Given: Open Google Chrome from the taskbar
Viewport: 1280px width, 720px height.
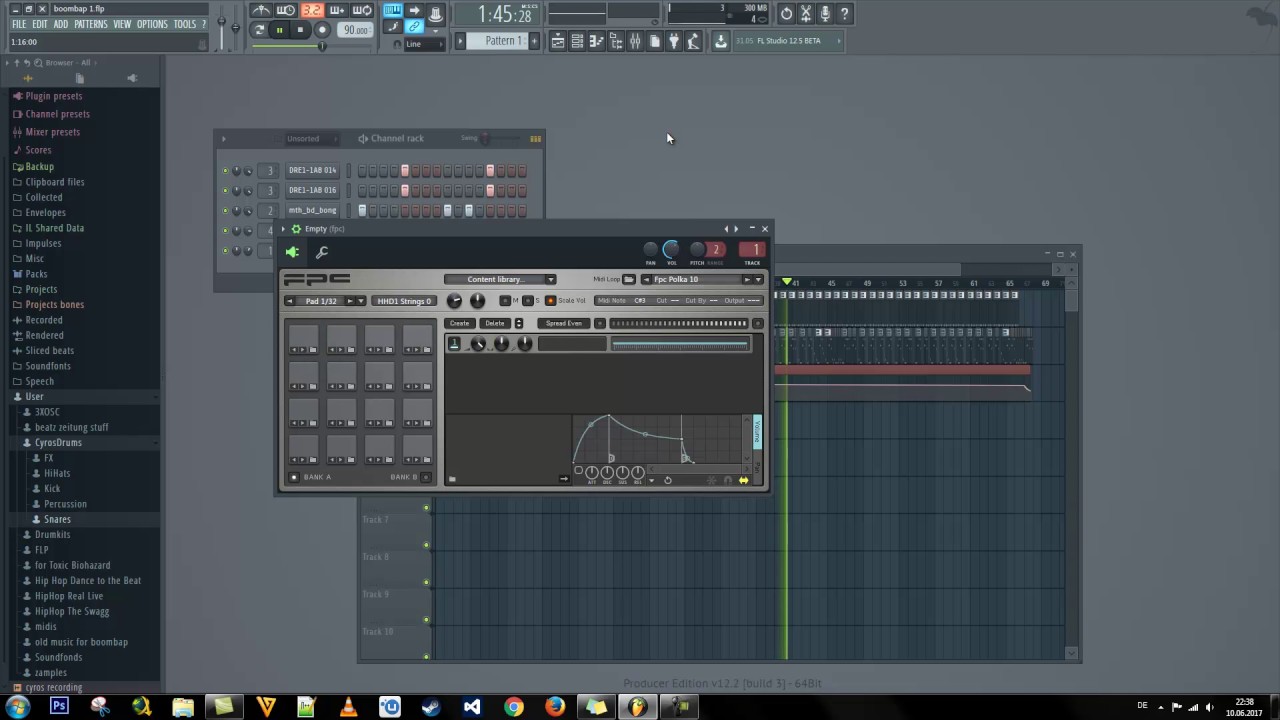Looking at the screenshot, I should tap(513, 707).
